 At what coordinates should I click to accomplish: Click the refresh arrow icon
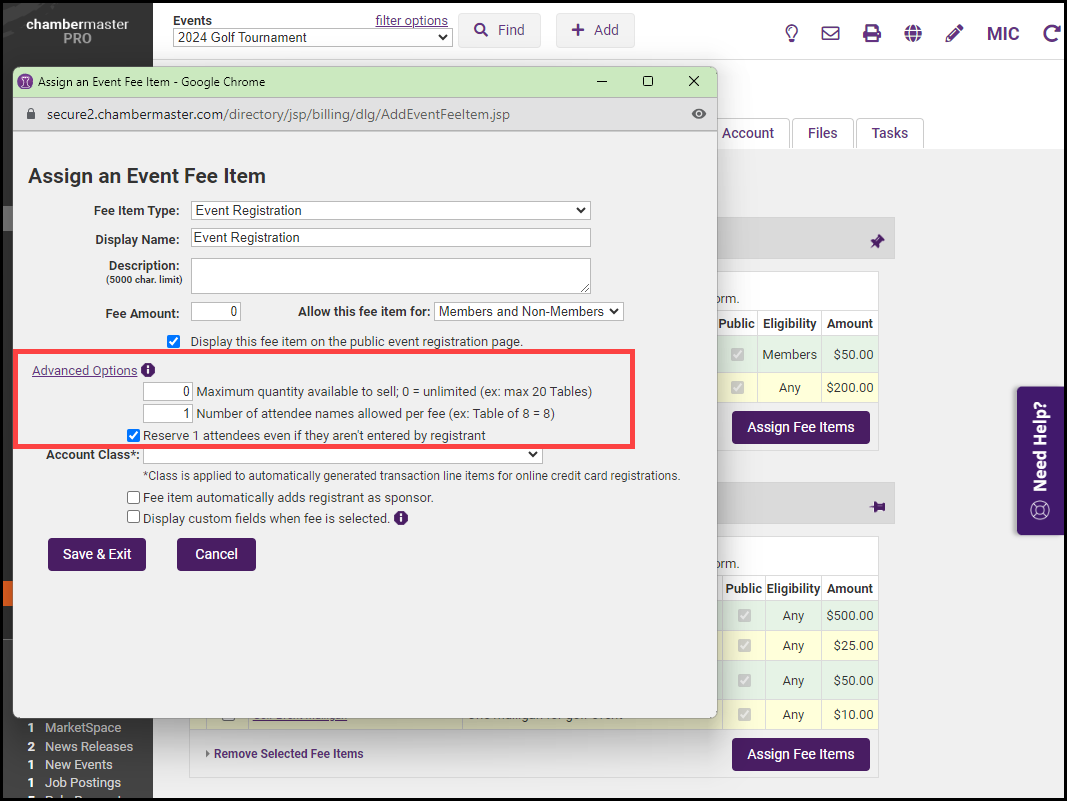coord(1051,33)
